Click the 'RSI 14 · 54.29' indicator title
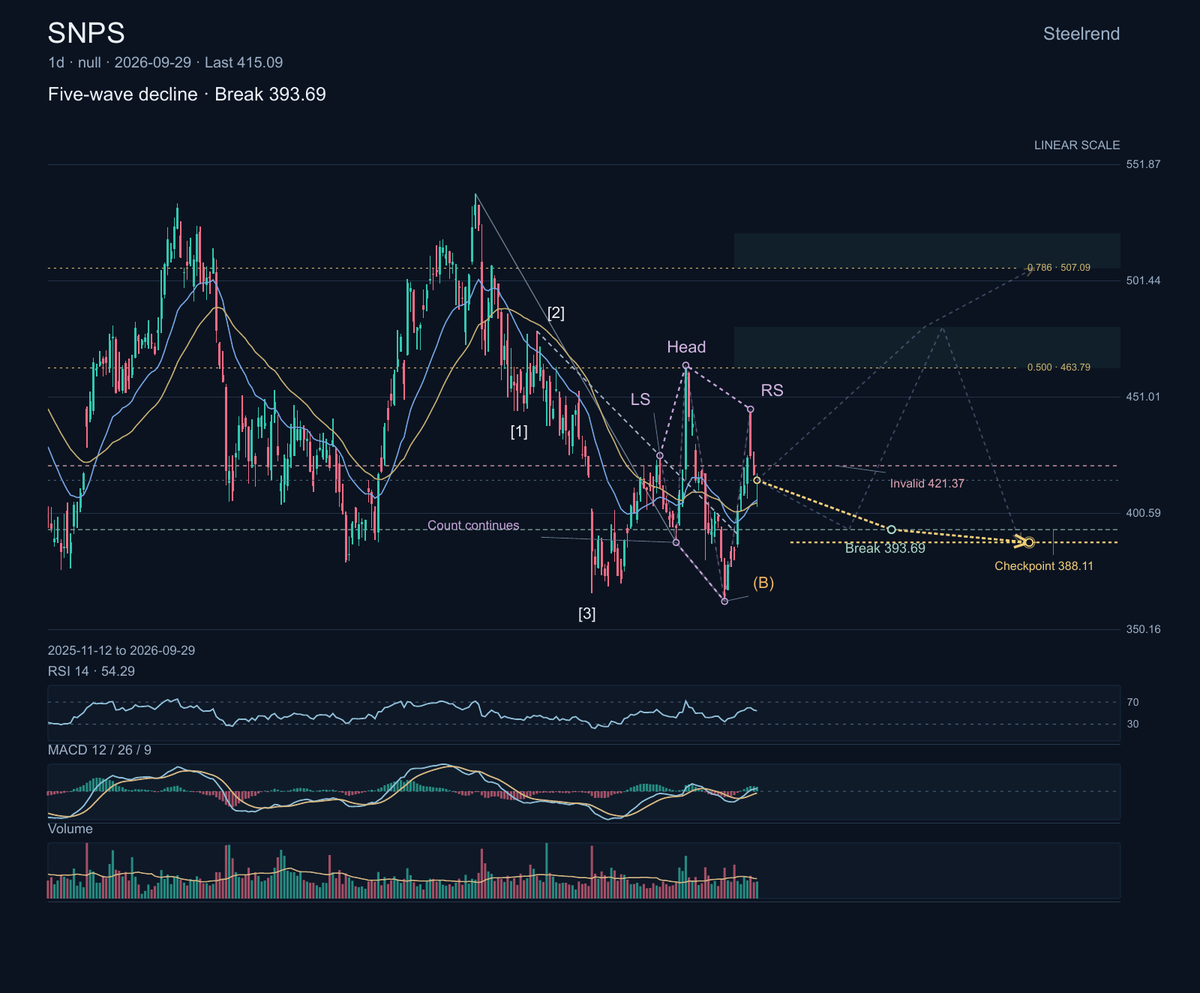 tap(91, 671)
